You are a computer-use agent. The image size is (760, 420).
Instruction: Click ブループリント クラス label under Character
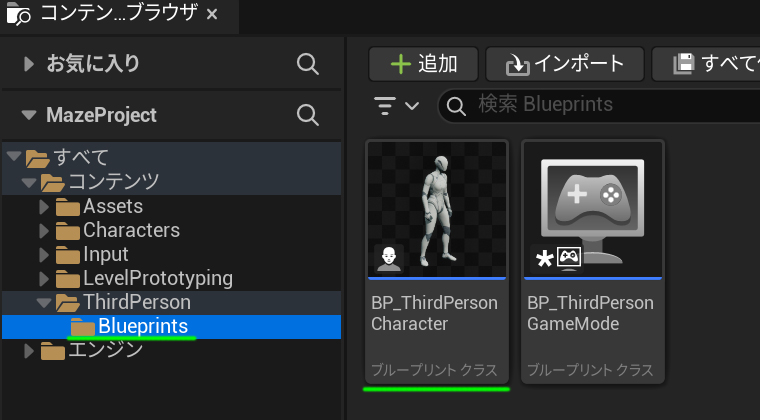434,370
